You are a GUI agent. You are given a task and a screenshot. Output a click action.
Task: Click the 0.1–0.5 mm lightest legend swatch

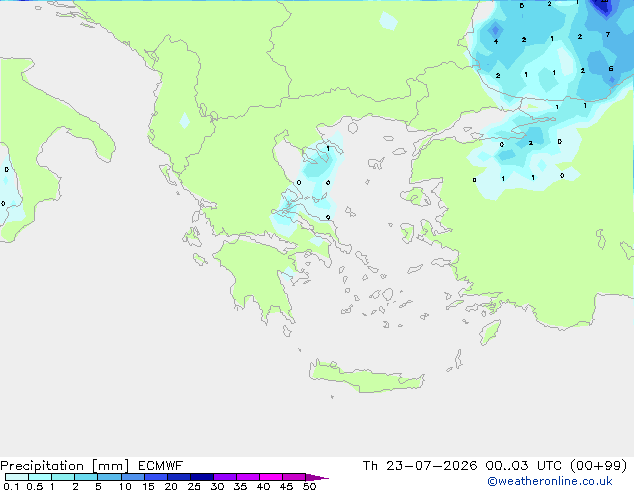click(x=17, y=477)
